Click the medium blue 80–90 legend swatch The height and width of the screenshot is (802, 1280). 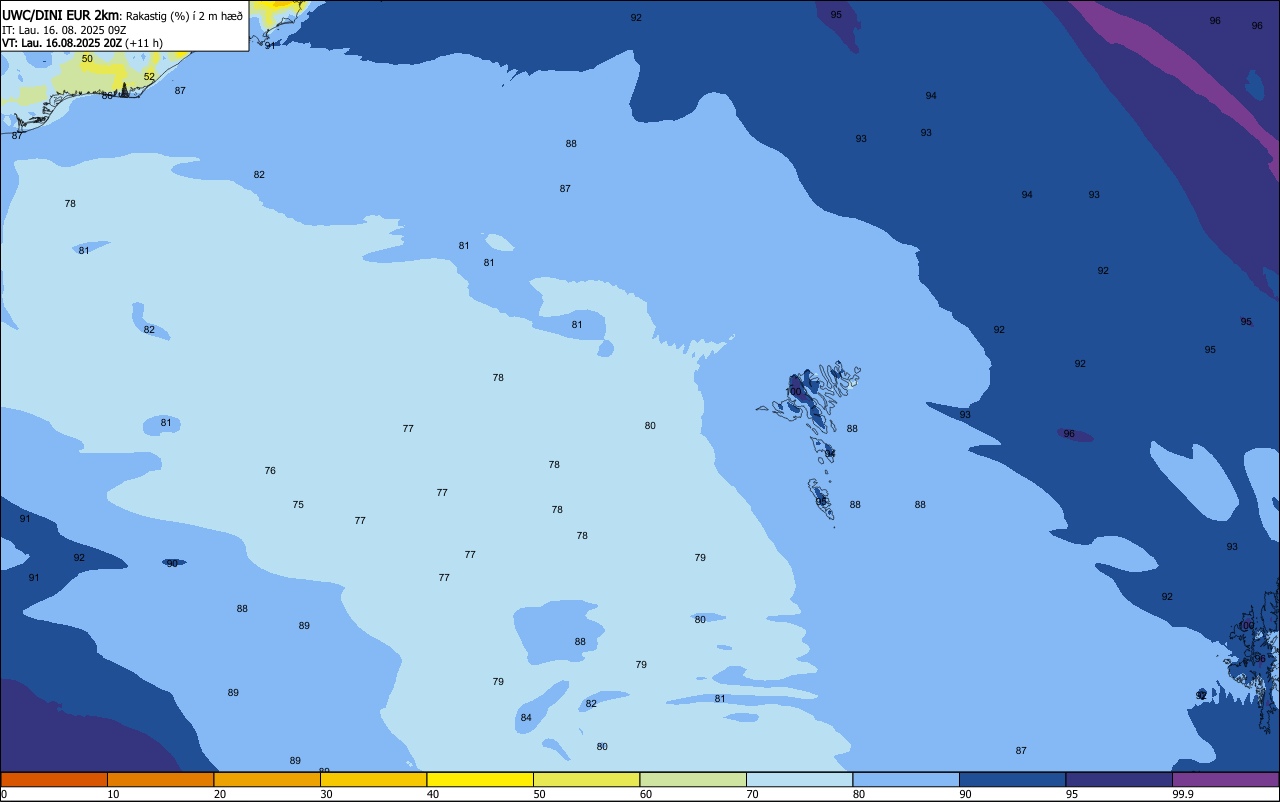906,779
